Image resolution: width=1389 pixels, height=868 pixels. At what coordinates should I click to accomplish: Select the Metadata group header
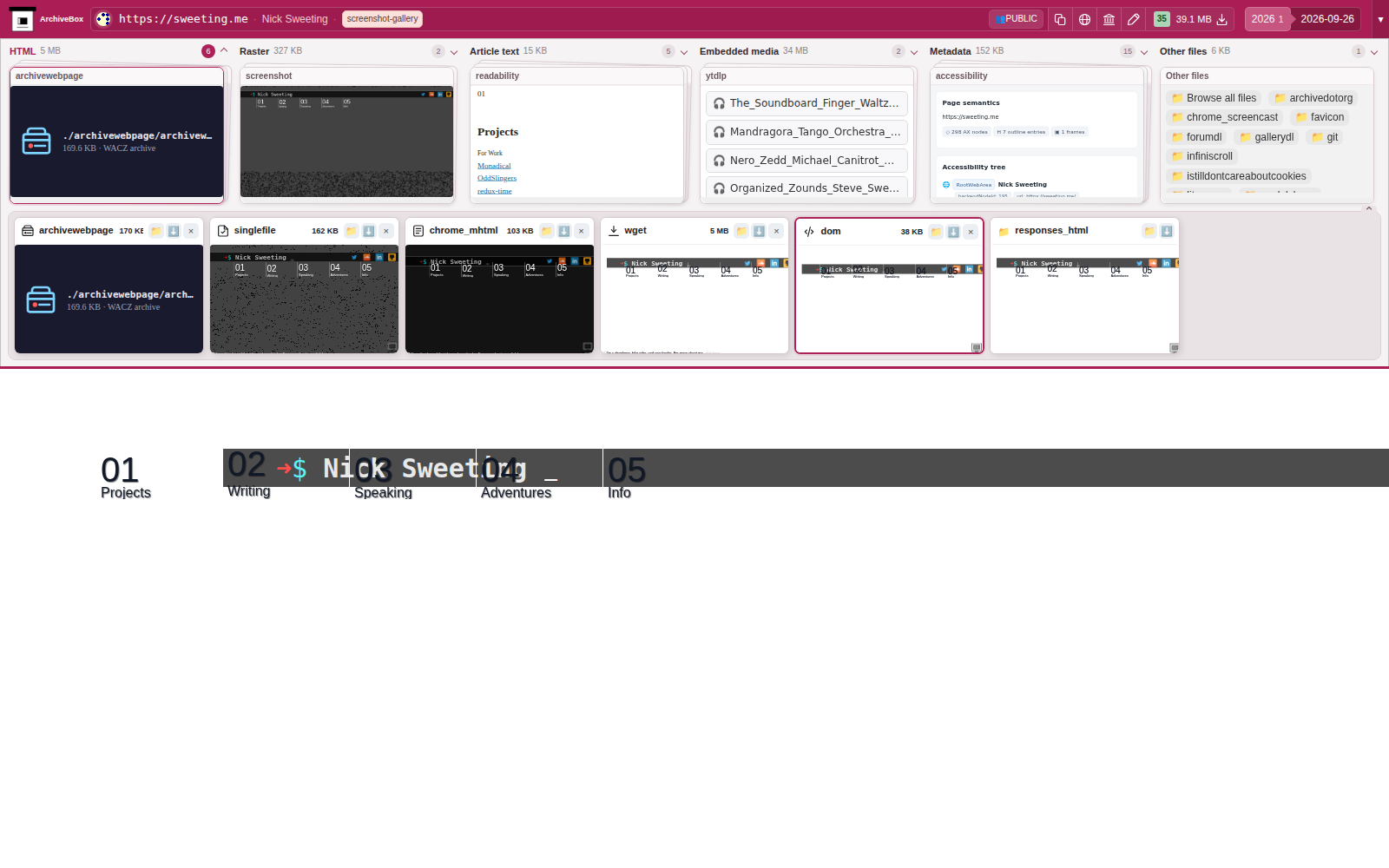tap(950, 51)
